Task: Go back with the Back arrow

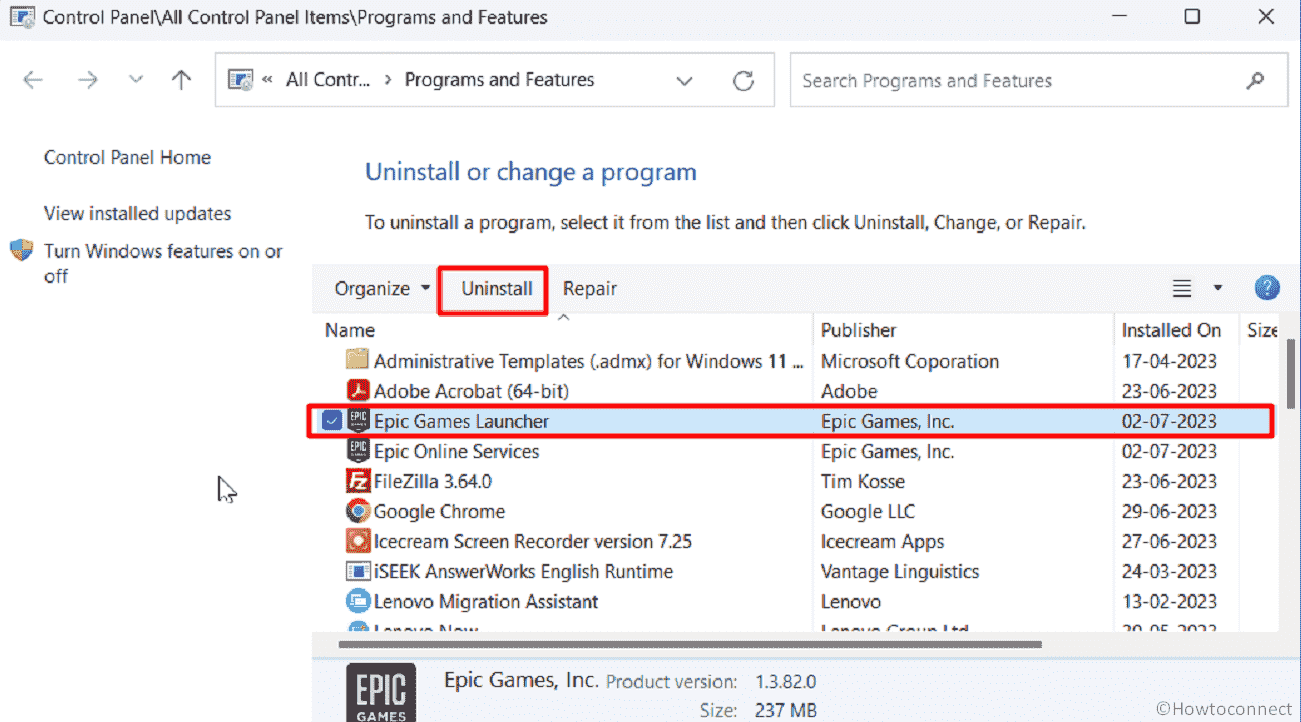Action: 33,81
